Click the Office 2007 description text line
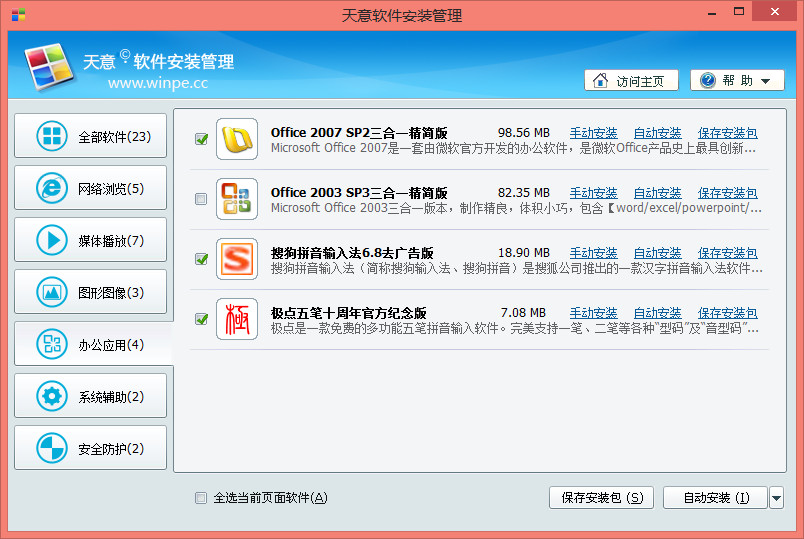The image size is (804, 539). pos(513,148)
